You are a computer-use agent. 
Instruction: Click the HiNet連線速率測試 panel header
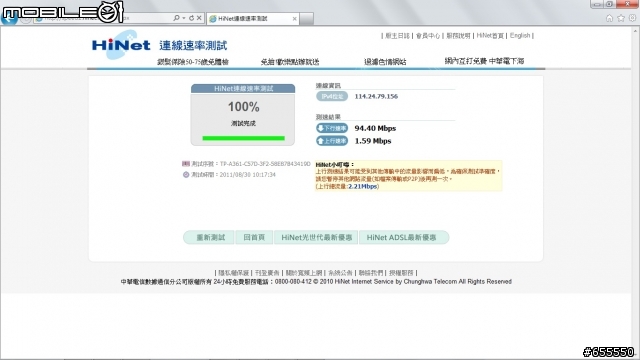tap(243, 89)
